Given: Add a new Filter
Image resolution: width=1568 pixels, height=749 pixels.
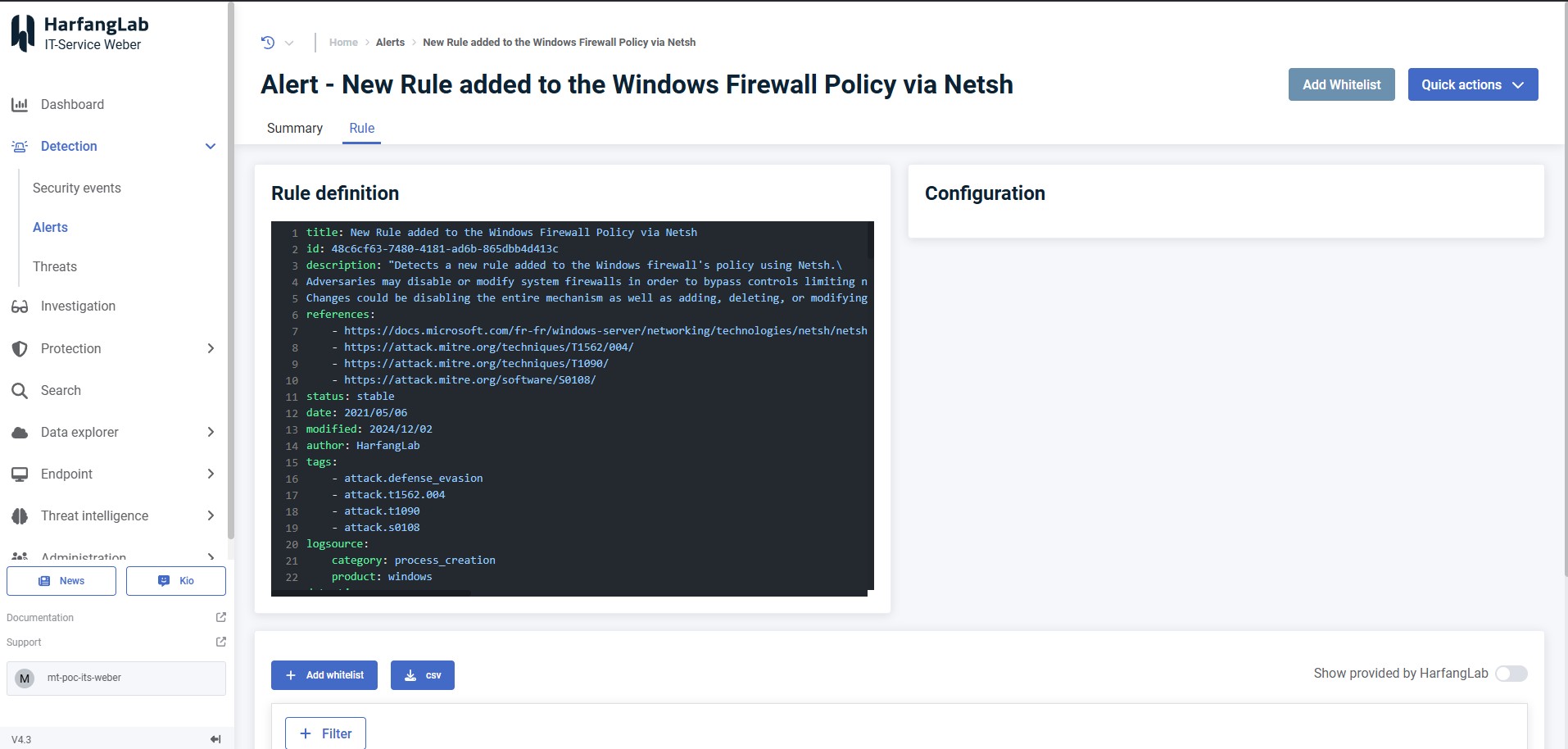Looking at the screenshot, I should click(325, 733).
